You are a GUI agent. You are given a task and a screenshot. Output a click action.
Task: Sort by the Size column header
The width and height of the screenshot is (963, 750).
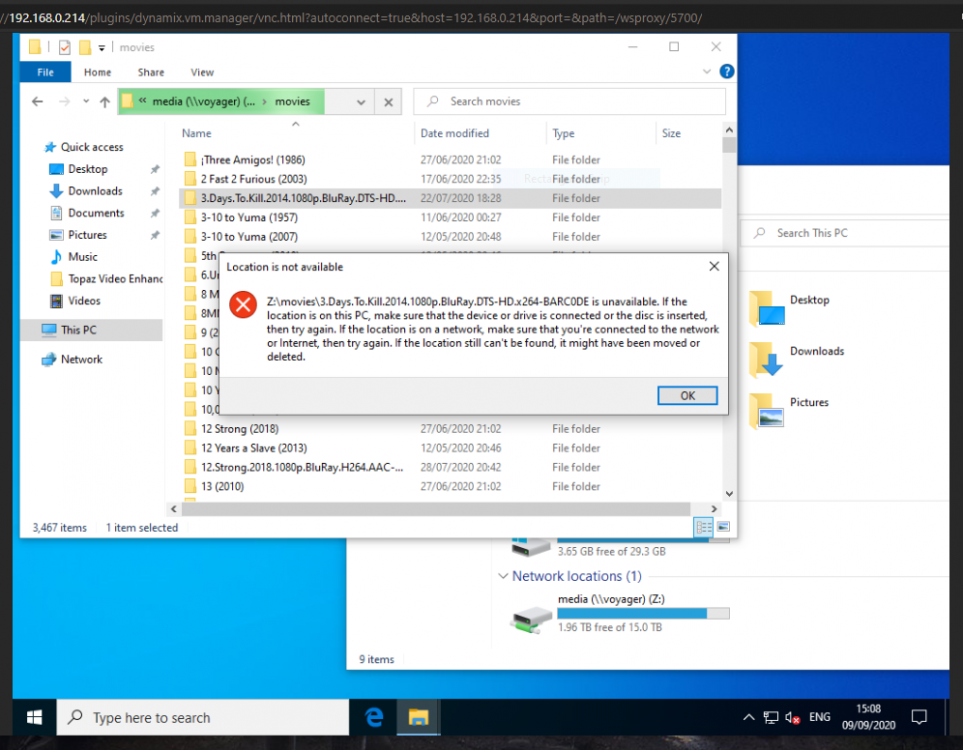tap(671, 133)
